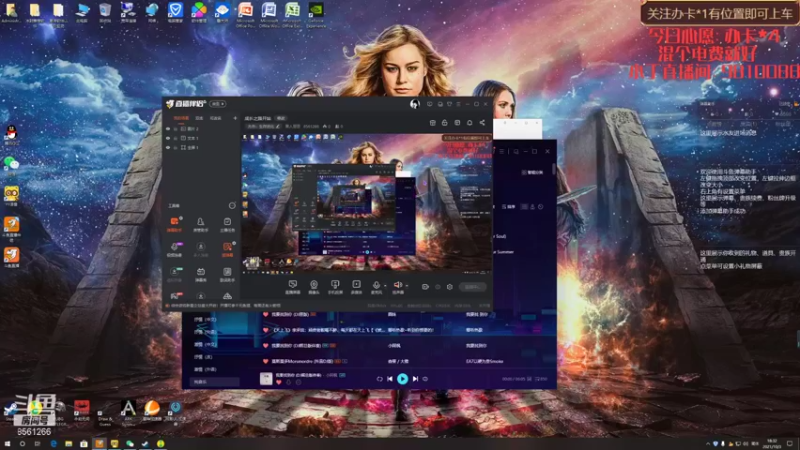Open the ARK shortcut with letter A icon
The image size is (800, 450).
click(x=128, y=411)
